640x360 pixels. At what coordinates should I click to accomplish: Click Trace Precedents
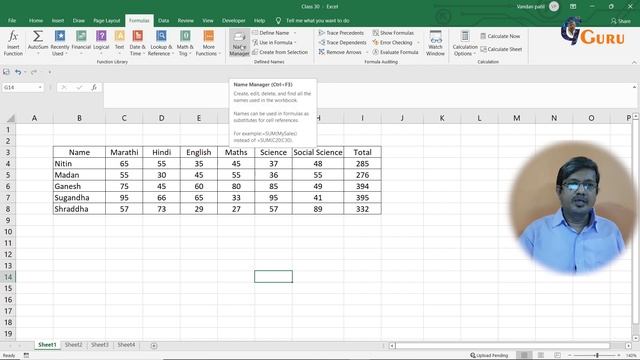[341, 33]
